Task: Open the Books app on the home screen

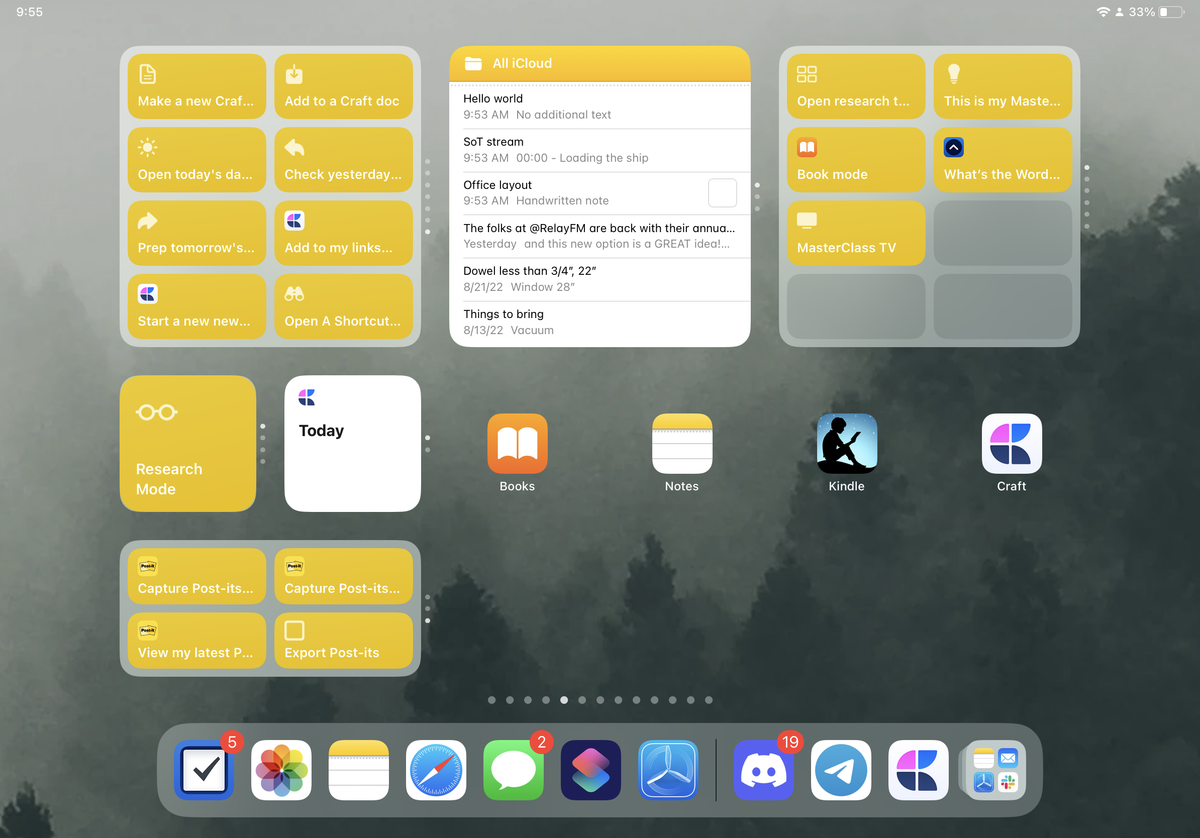Action: click(x=517, y=443)
